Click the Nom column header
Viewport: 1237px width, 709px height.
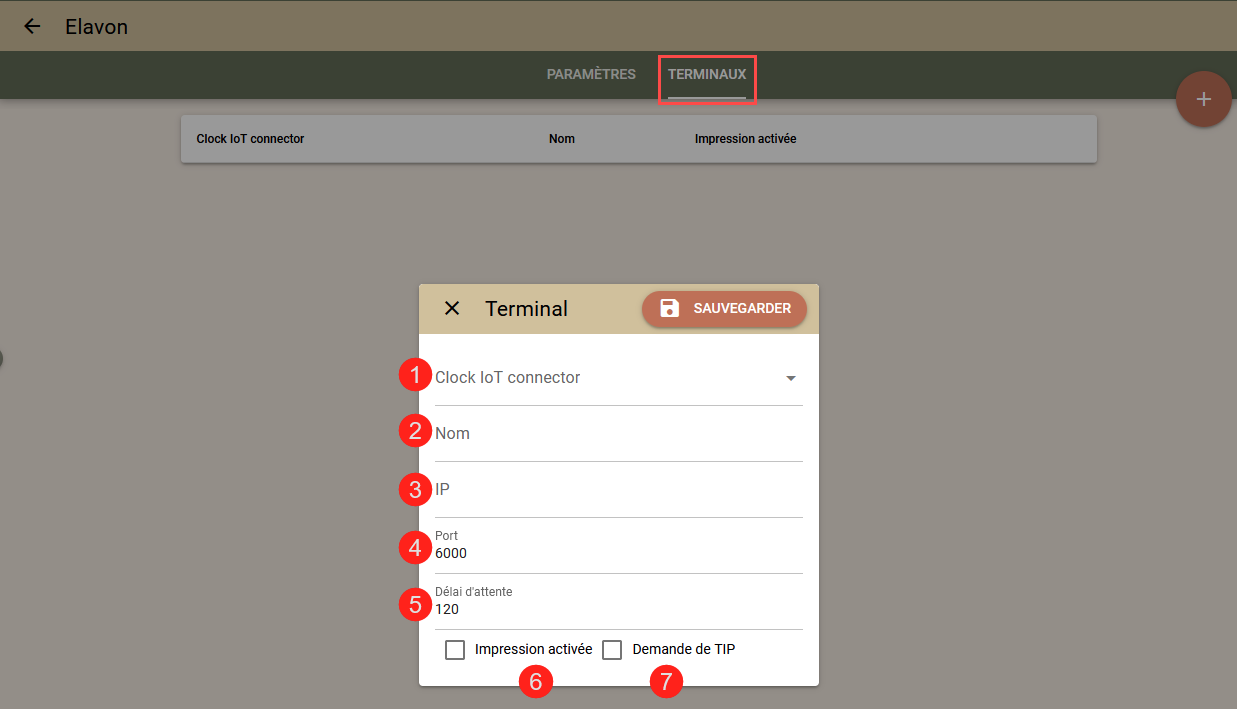562,139
